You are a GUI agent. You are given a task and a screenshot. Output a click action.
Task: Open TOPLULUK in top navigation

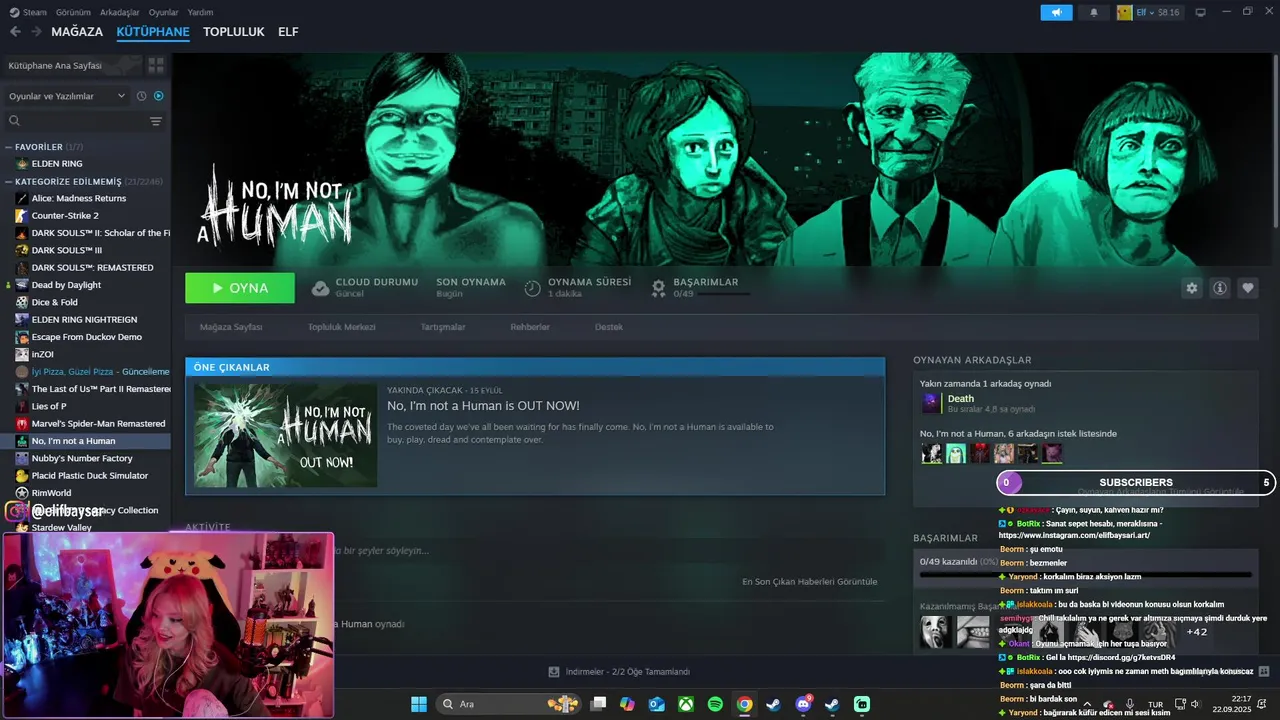234,32
